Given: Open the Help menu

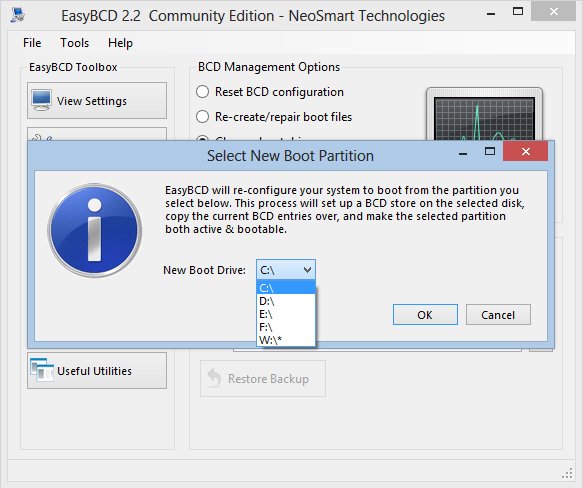Looking at the screenshot, I should pos(120,43).
